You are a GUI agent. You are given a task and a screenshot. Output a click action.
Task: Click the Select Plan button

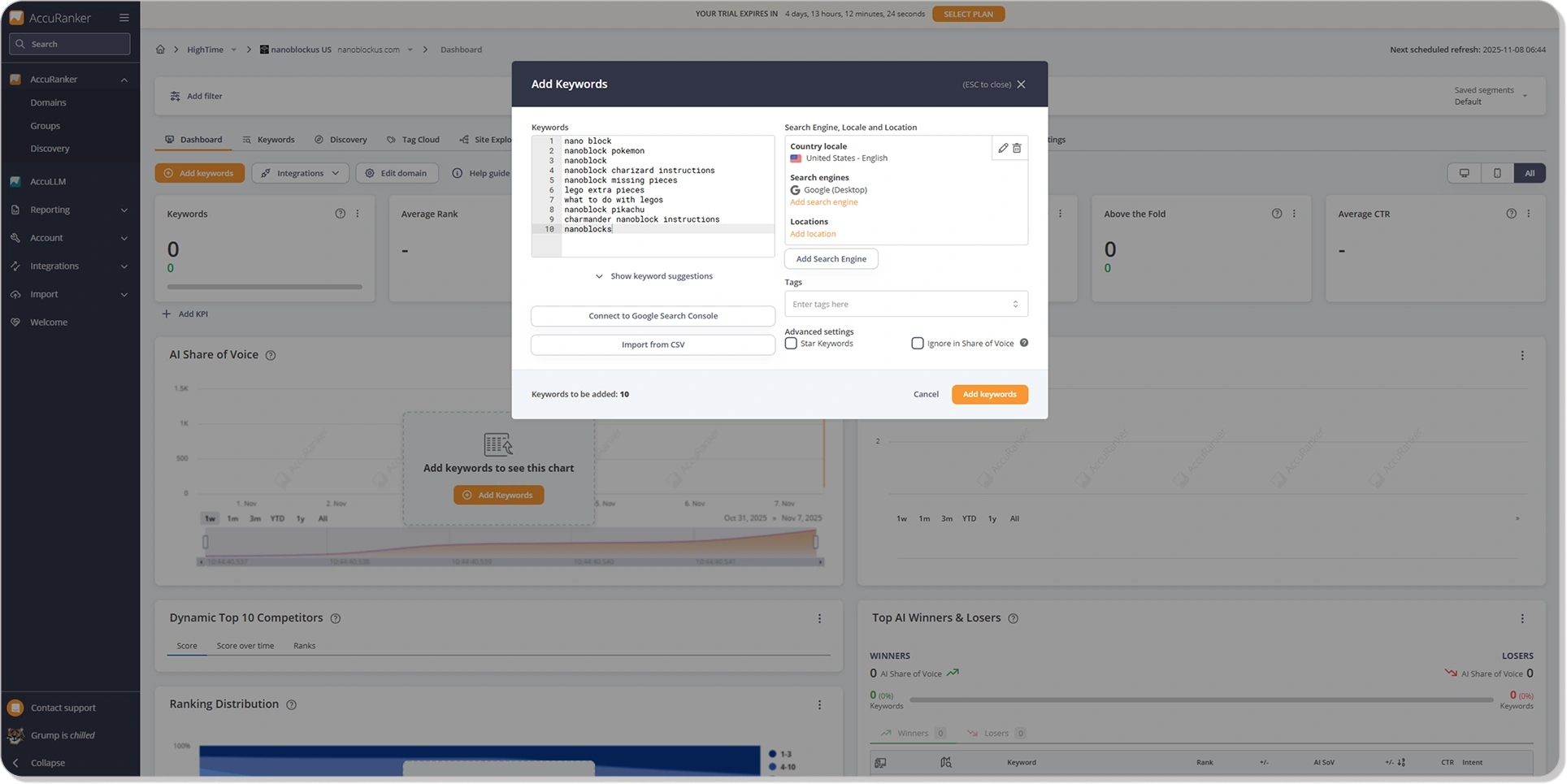pos(968,14)
